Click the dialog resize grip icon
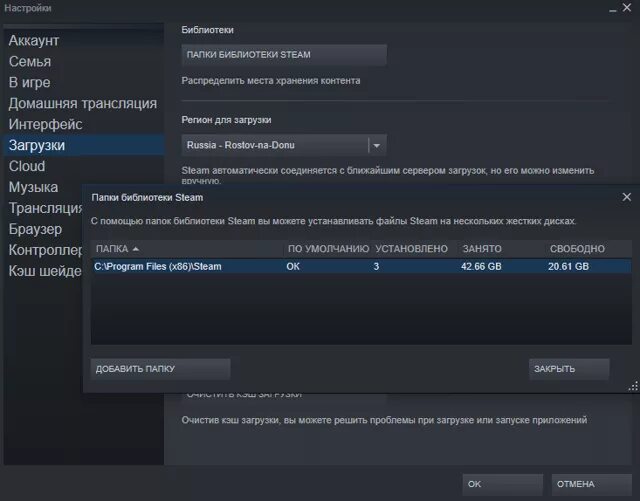Image resolution: width=640 pixels, height=501 pixels. [633, 387]
